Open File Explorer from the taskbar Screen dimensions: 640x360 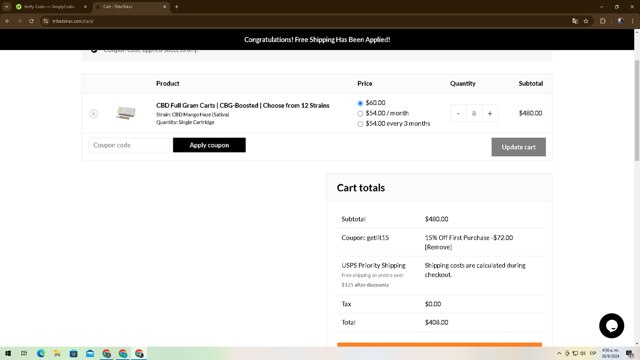57,353
